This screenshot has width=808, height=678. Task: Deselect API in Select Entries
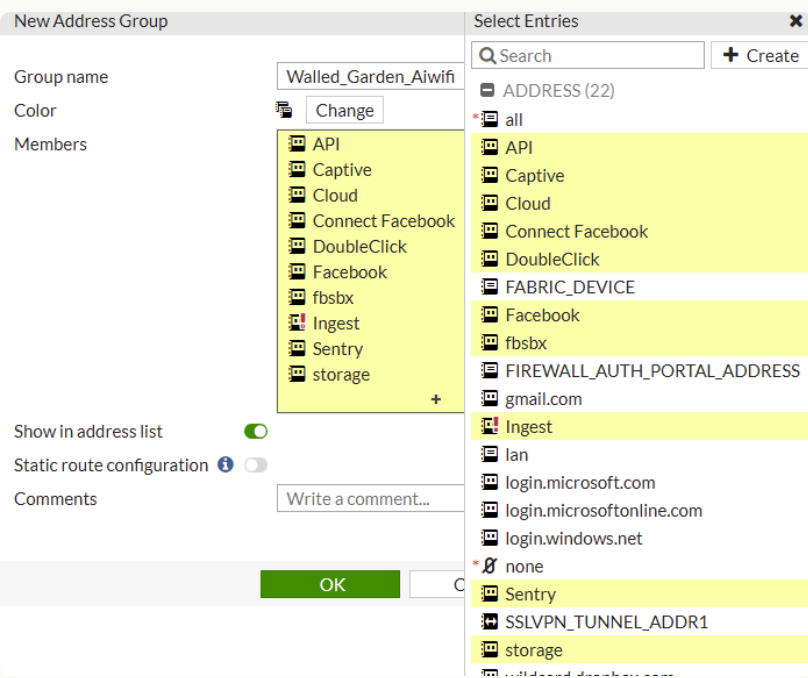click(x=639, y=147)
